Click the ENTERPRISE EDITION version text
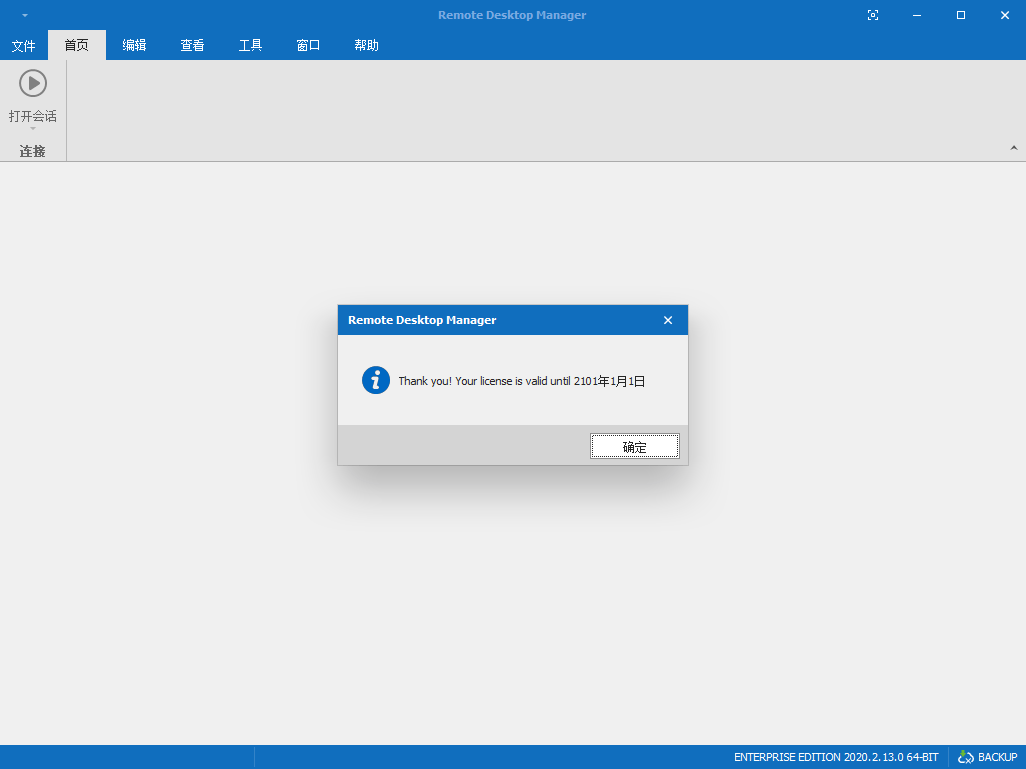1026x769 pixels. (836, 757)
